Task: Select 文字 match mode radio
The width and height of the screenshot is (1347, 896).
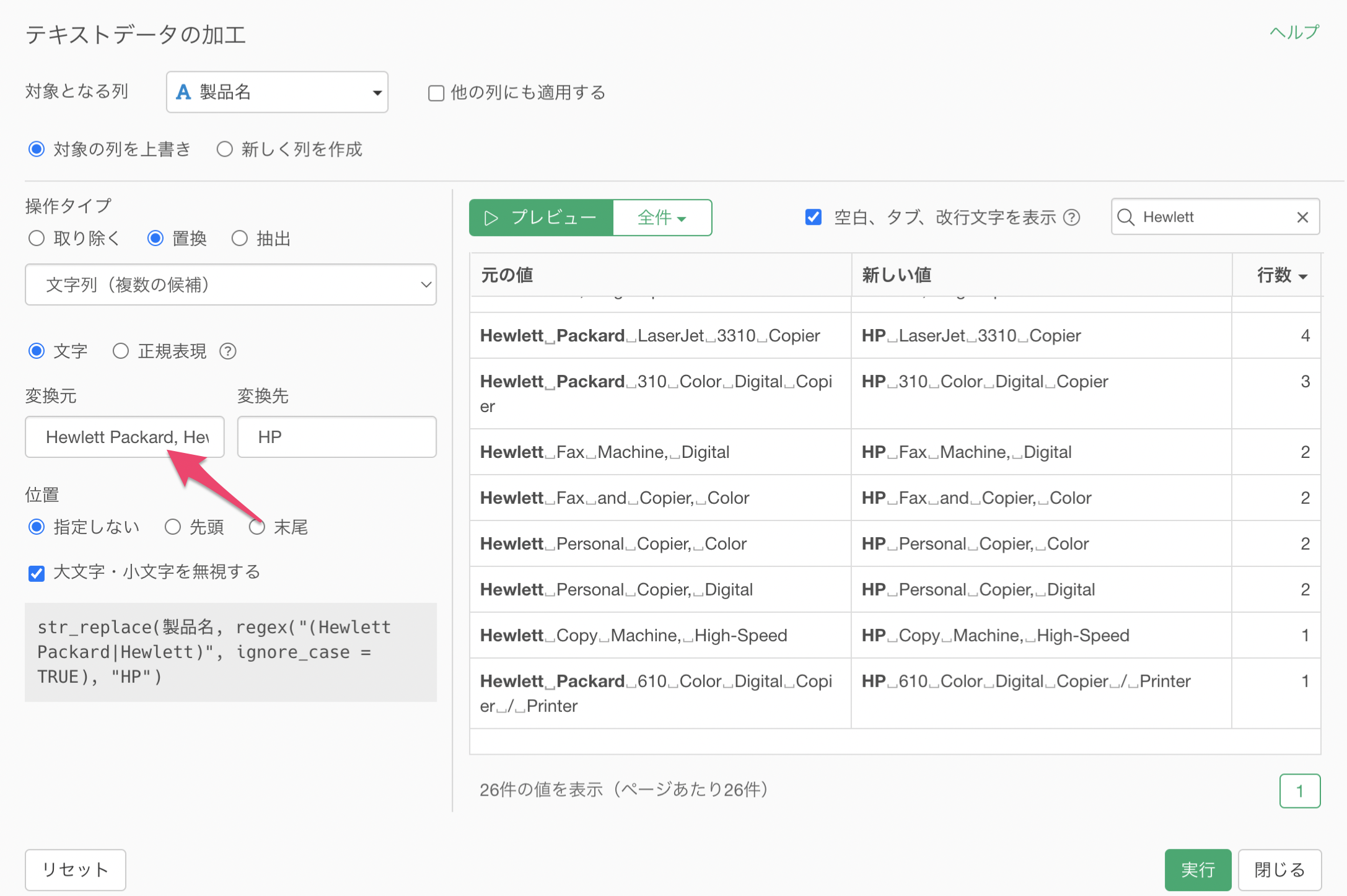Action: pyautogui.click(x=37, y=351)
